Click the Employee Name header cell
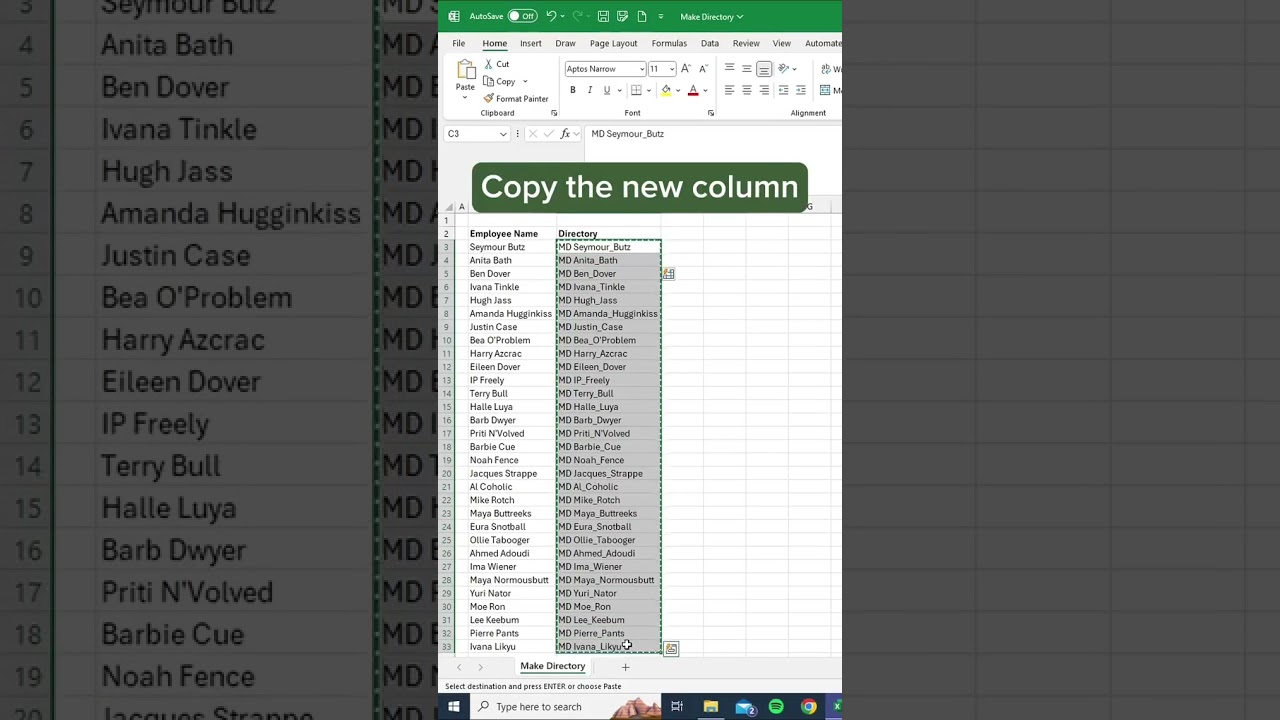This screenshot has width=1280, height=720. tap(511, 234)
